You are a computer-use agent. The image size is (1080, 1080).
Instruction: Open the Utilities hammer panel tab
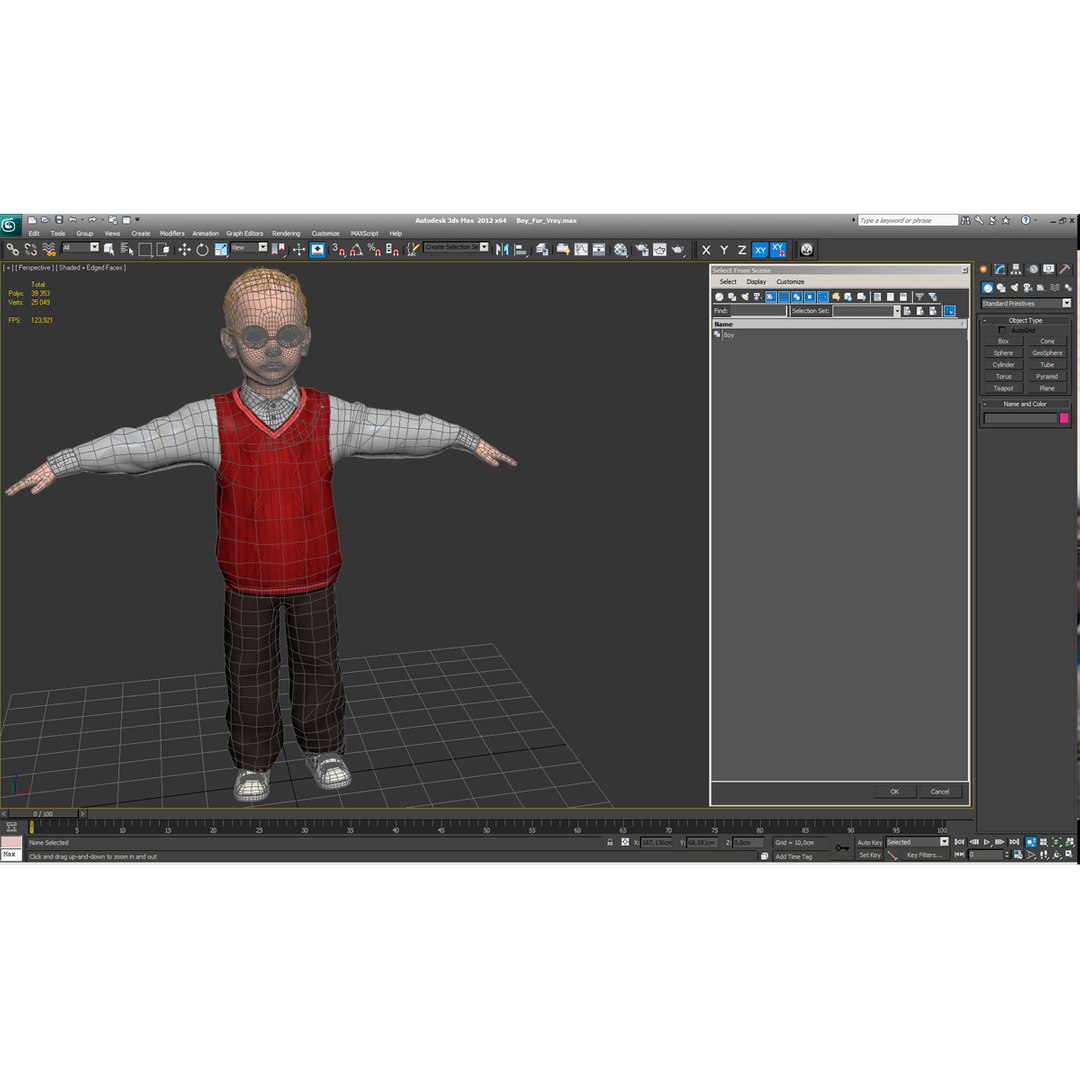tap(1065, 269)
